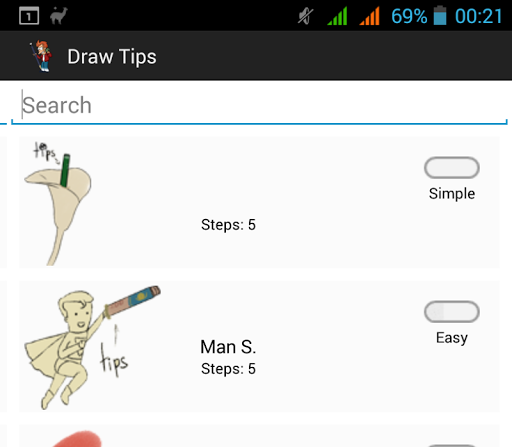Viewport: 512px width, 447px height.
Task: Tap the Draw Tips app icon
Action: [41, 56]
